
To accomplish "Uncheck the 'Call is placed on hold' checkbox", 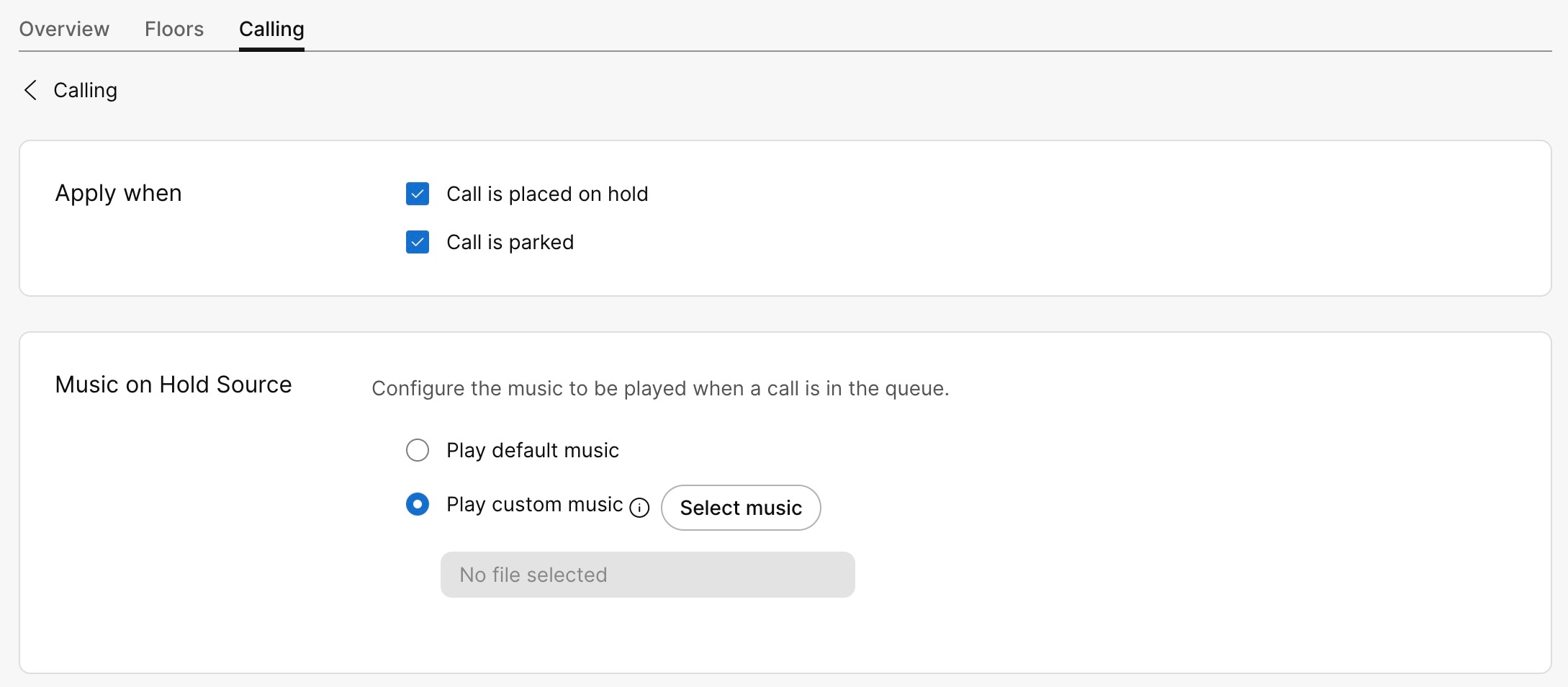I will (418, 194).
